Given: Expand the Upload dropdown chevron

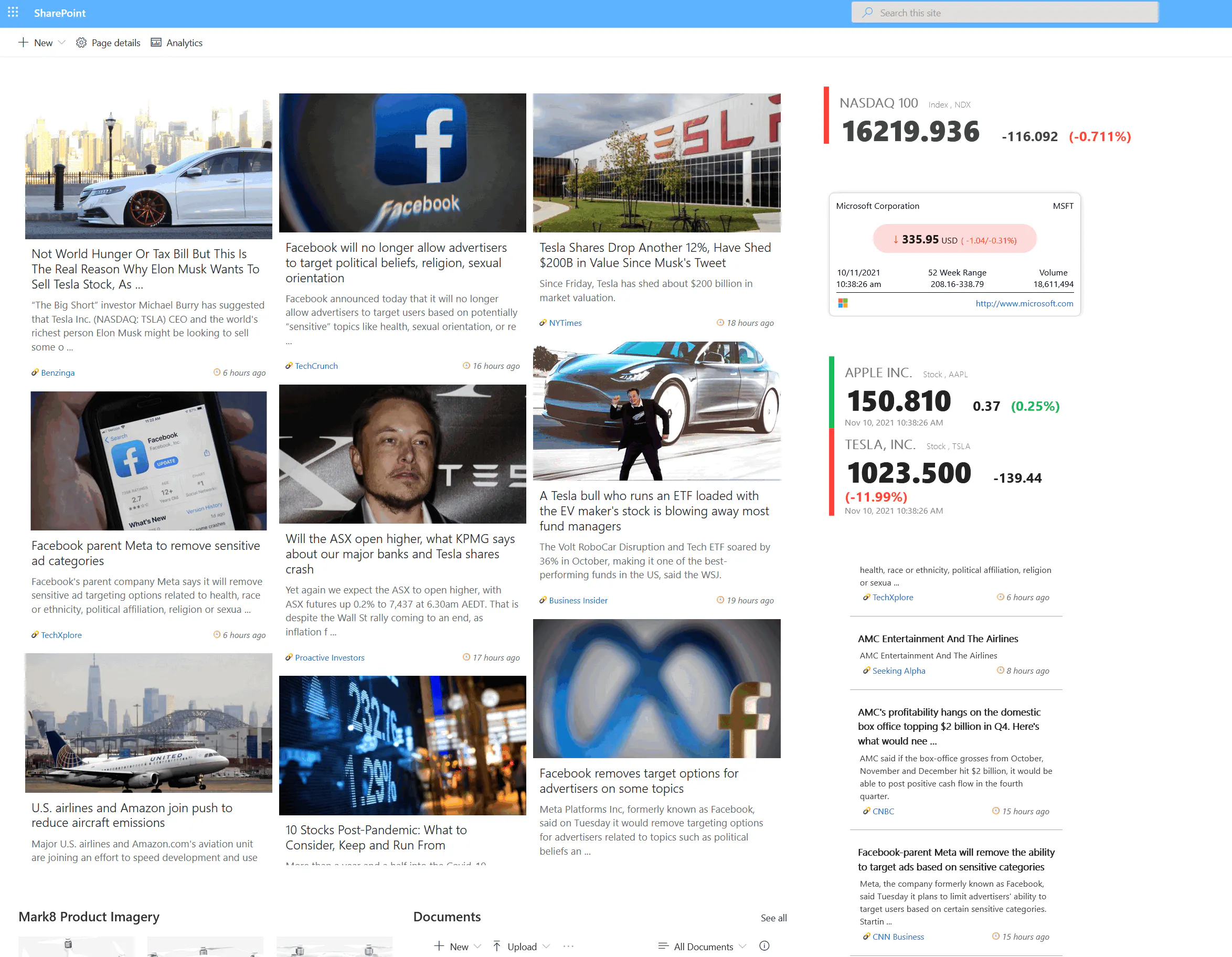Looking at the screenshot, I should [546, 947].
